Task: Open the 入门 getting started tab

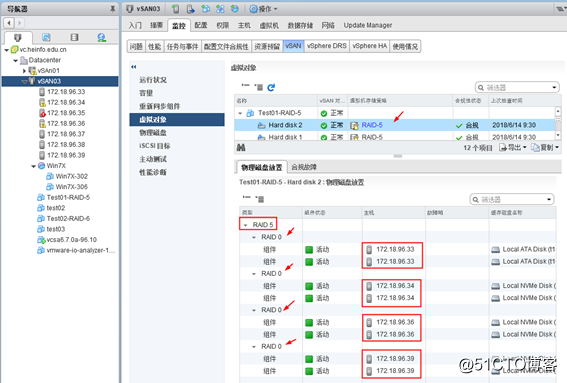Action: (x=135, y=25)
